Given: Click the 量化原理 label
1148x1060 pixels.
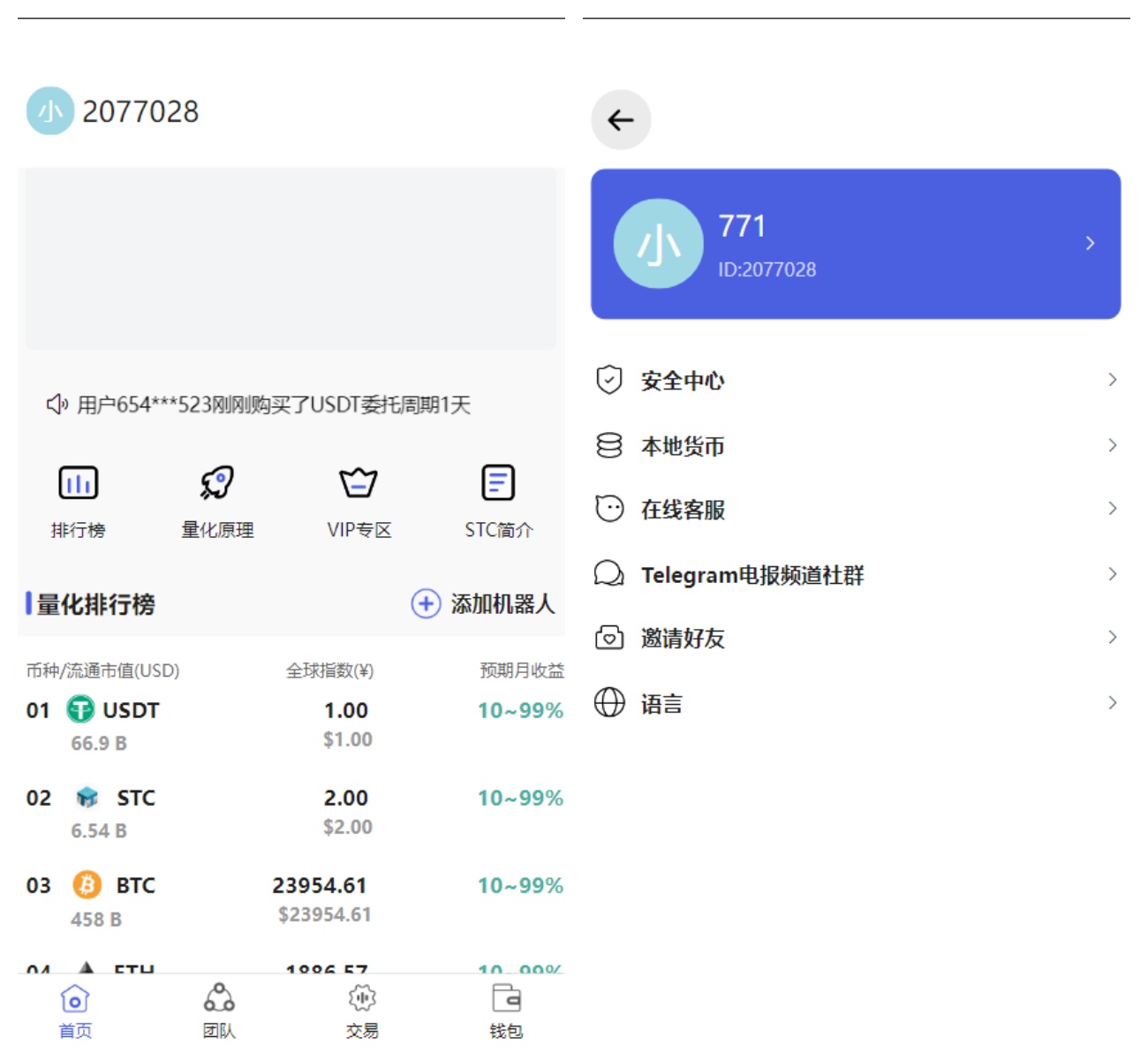Looking at the screenshot, I should 217,530.
